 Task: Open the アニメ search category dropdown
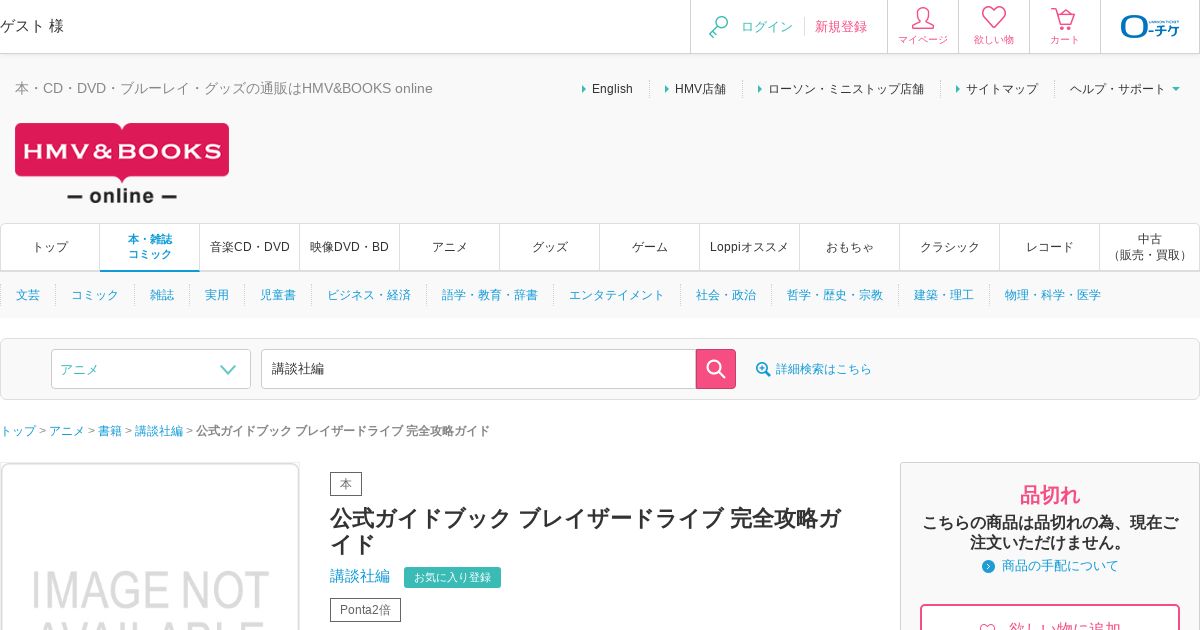(x=151, y=369)
